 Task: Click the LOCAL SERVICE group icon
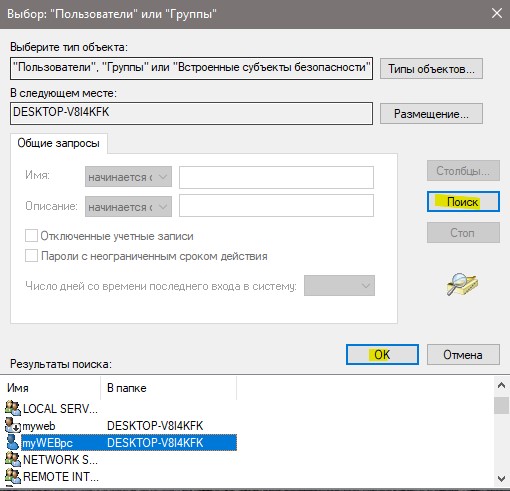13,408
